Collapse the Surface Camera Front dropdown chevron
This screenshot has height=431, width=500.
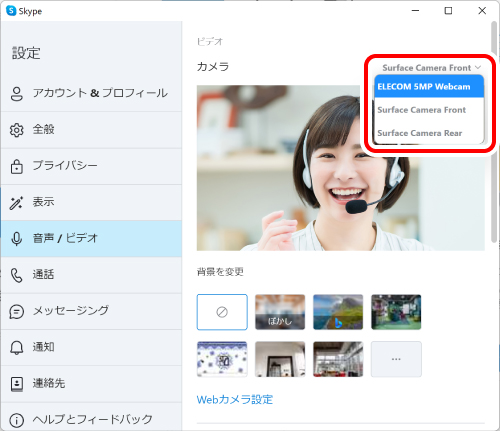[x=478, y=67]
